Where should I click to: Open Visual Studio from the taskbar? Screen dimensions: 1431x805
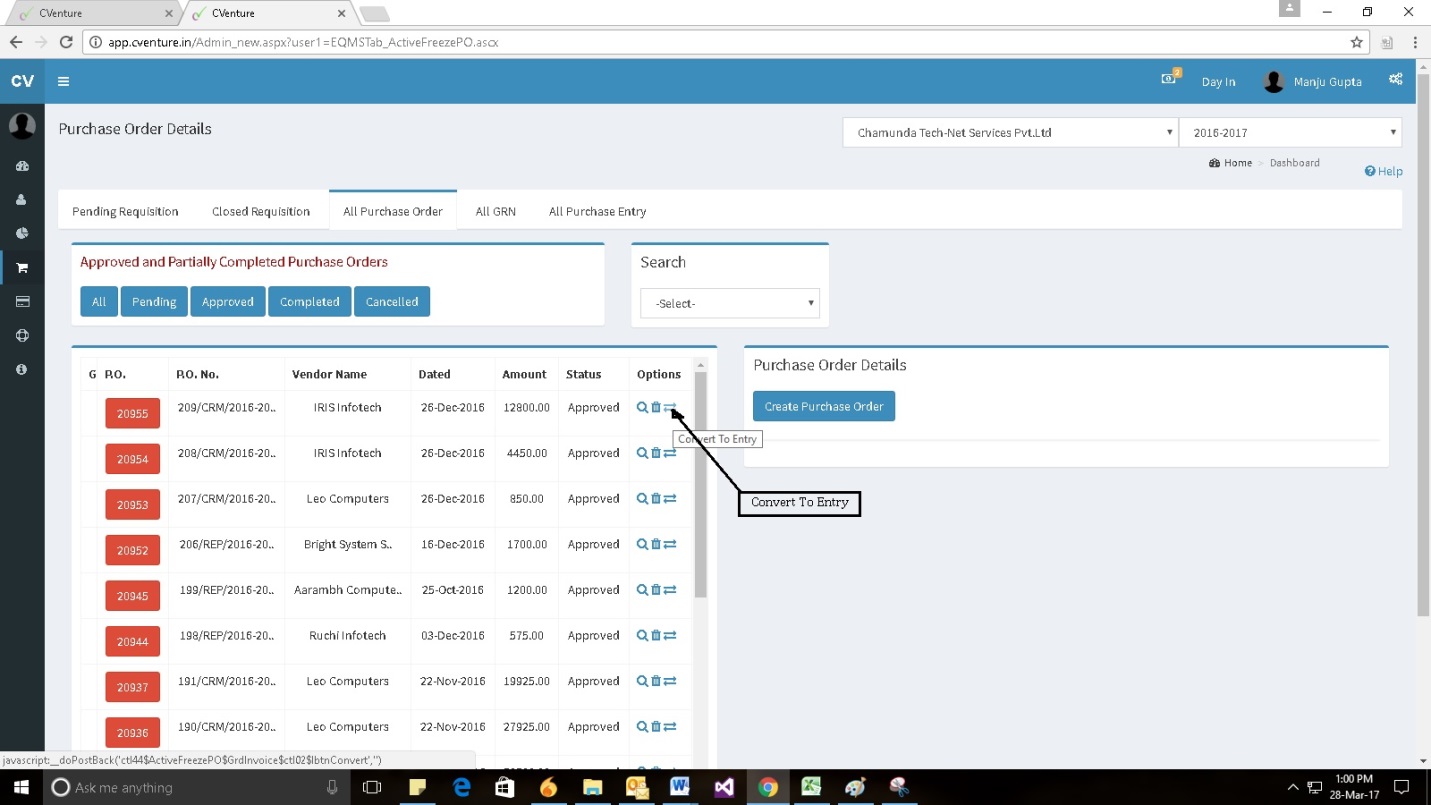(x=725, y=787)
